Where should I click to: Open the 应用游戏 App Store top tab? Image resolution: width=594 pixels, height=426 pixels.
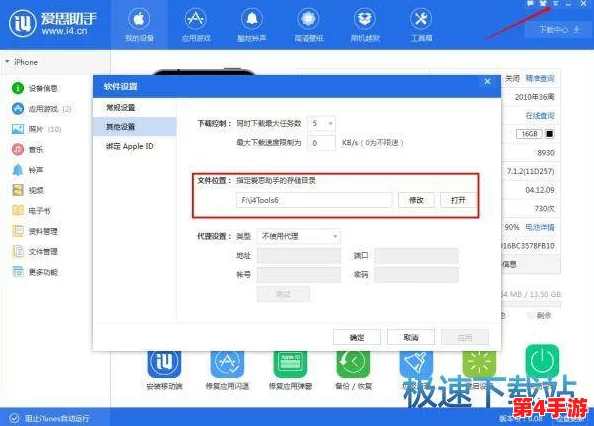click(195, 25)
